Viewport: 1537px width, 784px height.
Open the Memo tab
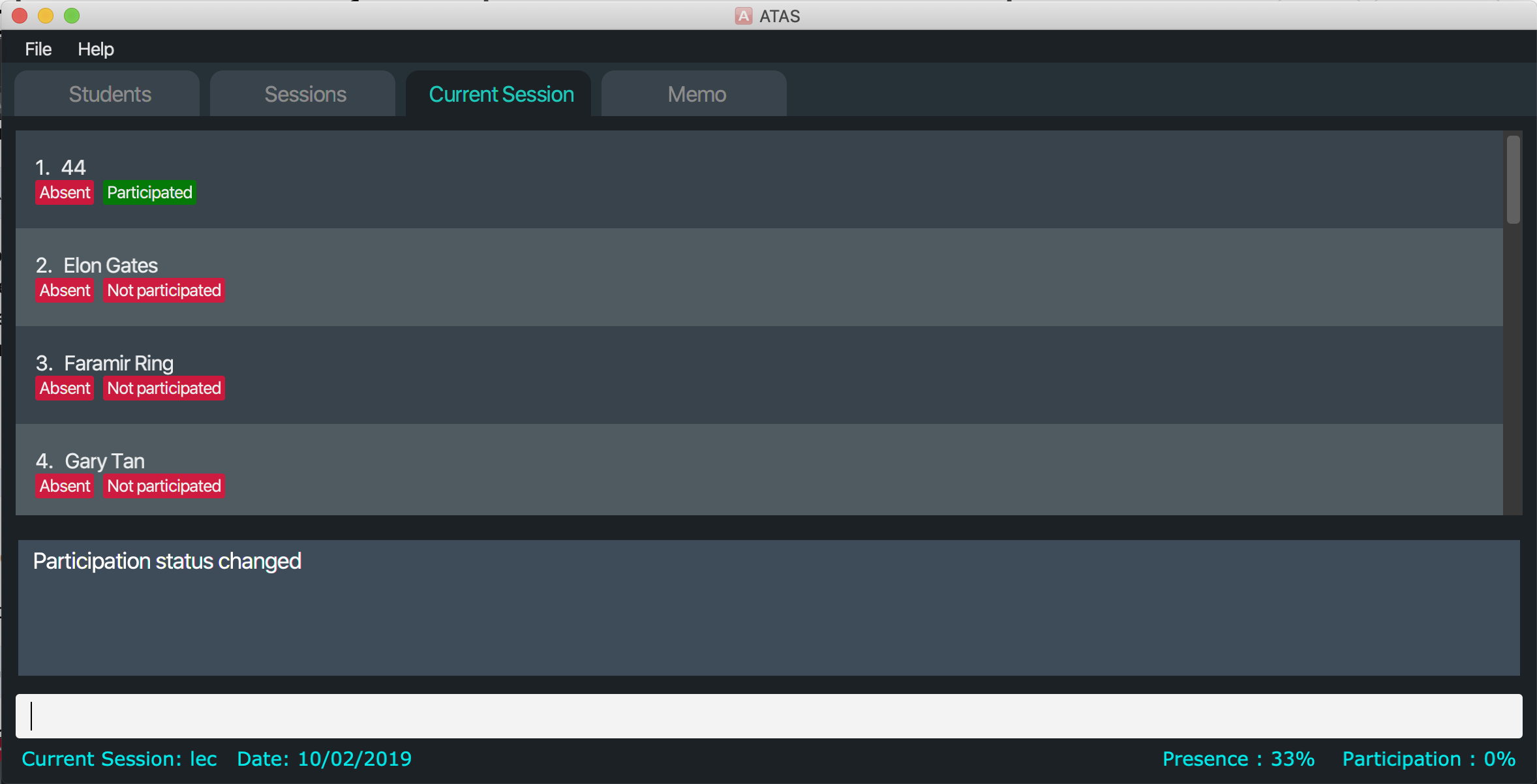[x=696, y=95]
